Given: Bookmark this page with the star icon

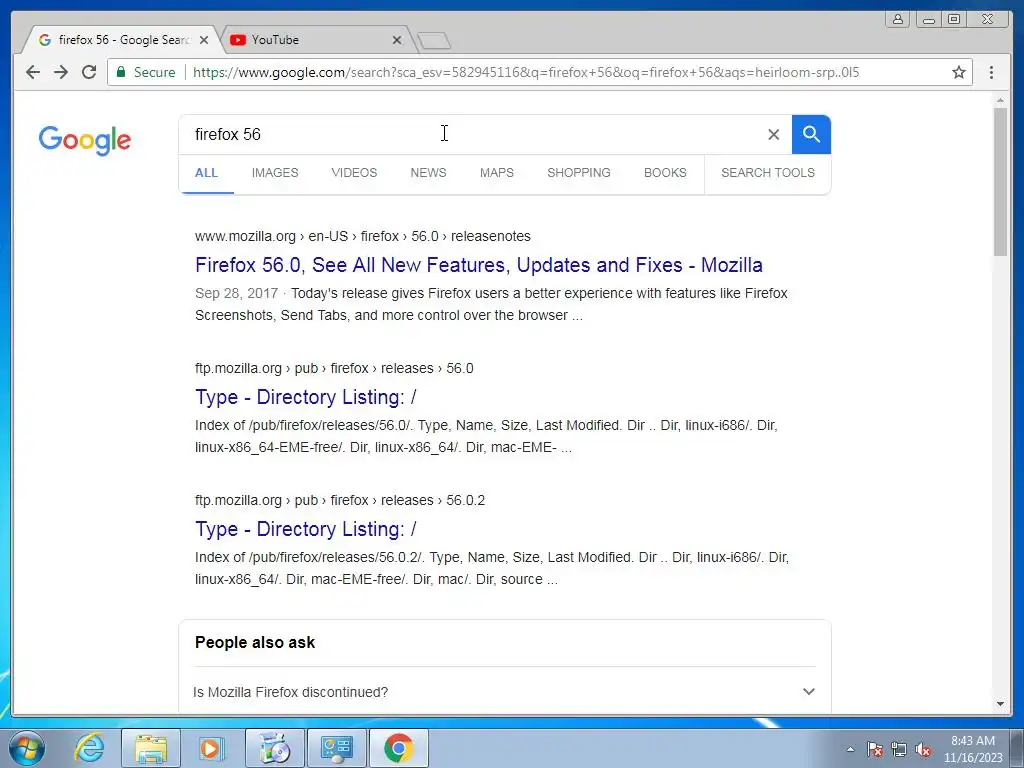Looking at the screenshot, I should (958, 72).
